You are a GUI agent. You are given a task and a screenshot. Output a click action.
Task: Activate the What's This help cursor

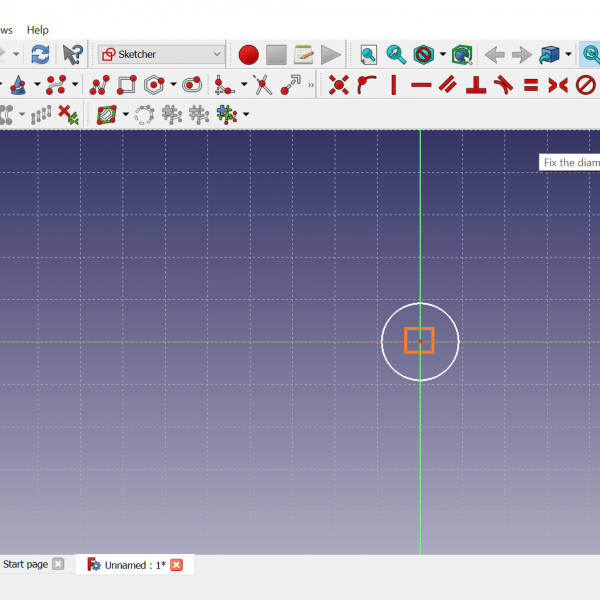[x=72, y=54]
